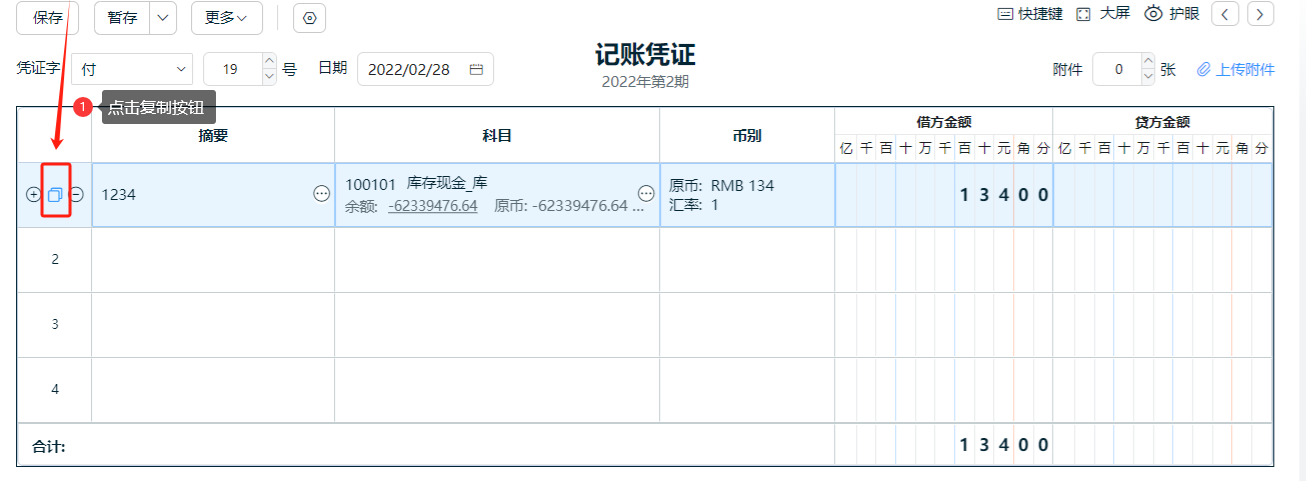The width and height of the screenshot is (1306, 481).
Task: Increase the voucher number
Action: pos(269,62)
